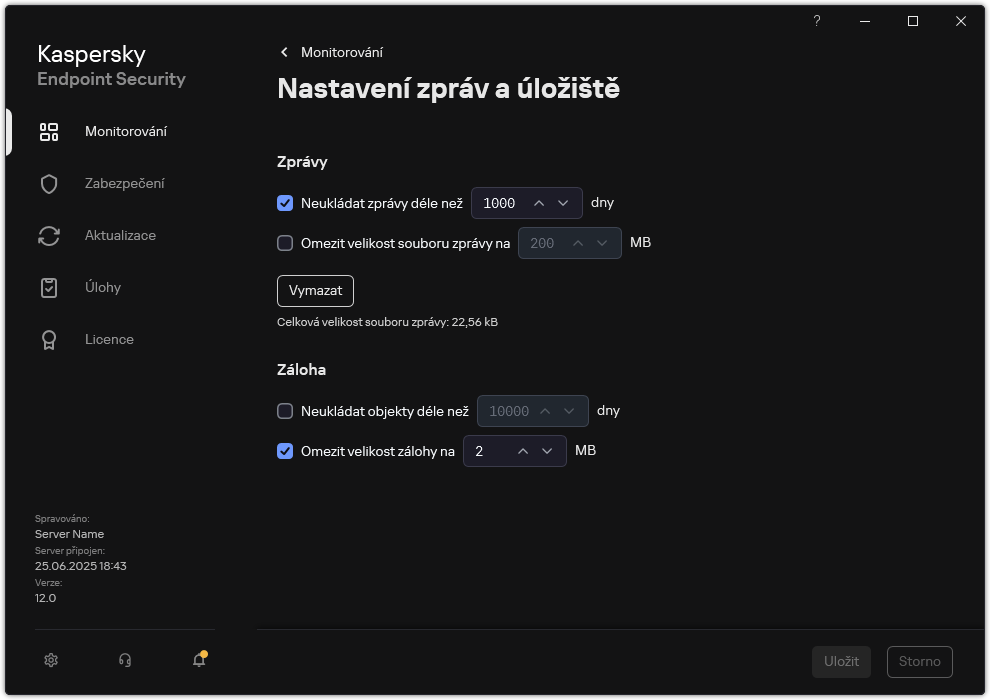The height and width of the screenshot is (700, 990).
Task: Save settings with Uložit
Action: (841, 661)
